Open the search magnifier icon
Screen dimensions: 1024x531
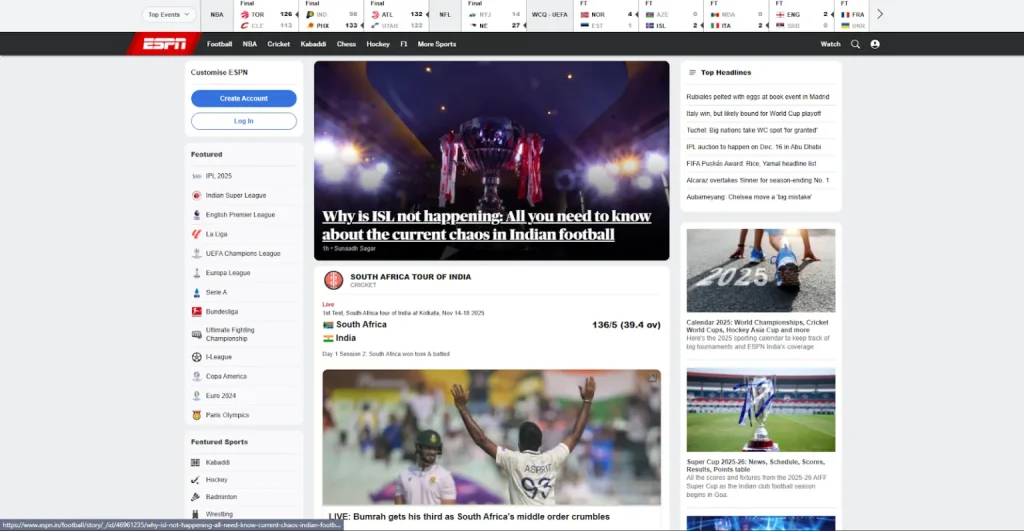(x=855, y=44)
